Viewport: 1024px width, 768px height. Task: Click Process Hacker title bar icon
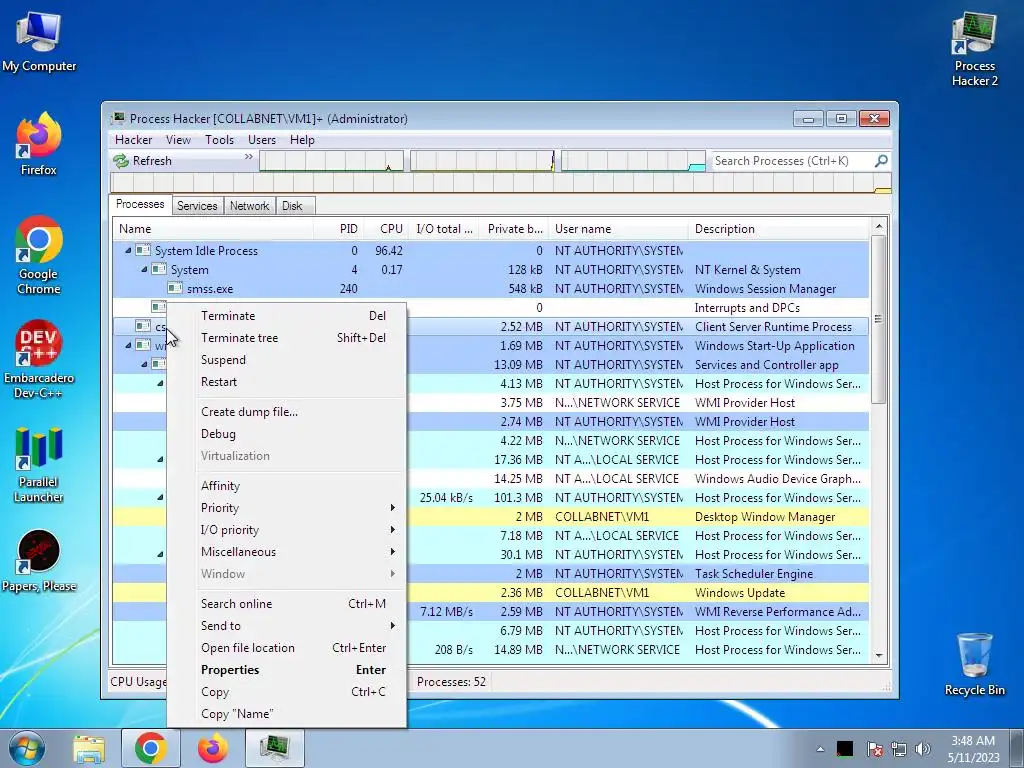tap(118, 118)
